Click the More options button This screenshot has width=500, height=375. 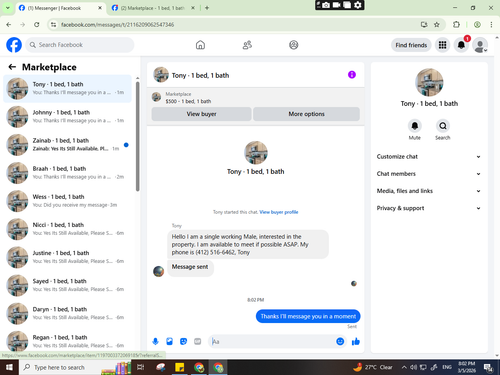click(306, 114)
